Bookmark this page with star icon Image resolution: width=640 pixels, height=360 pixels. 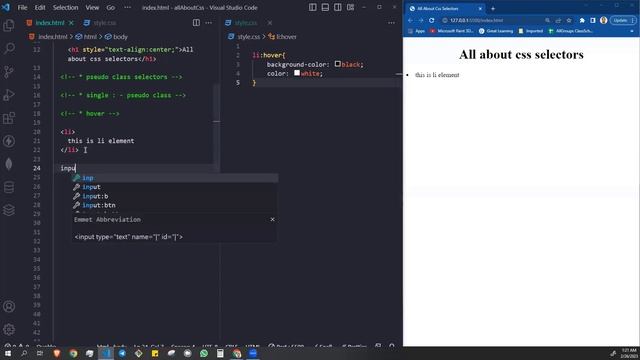tap(569, 20)
